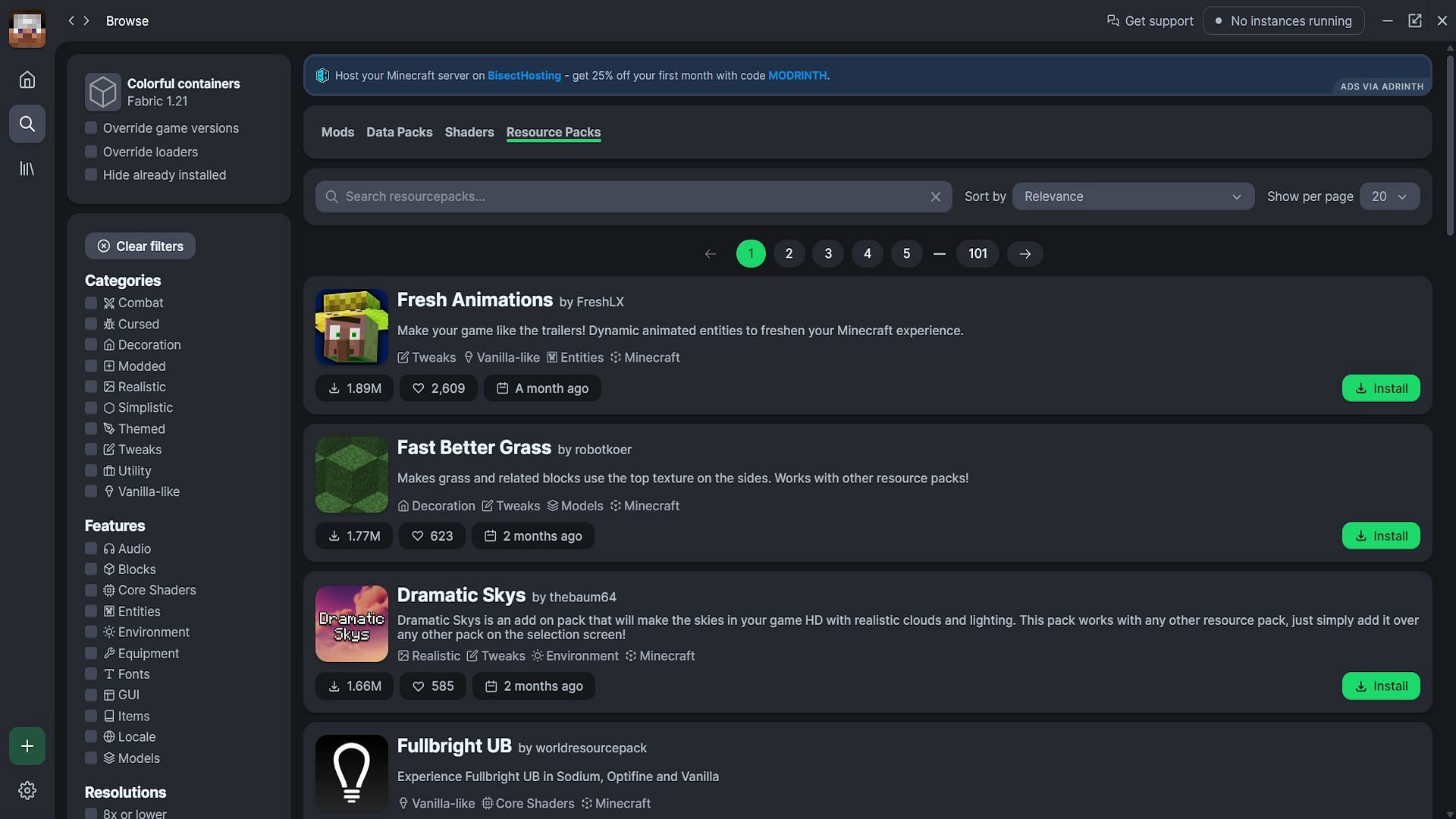Enable the Realistic category filter
Viewport: 1456px width, 819px height.
point(91,387)
